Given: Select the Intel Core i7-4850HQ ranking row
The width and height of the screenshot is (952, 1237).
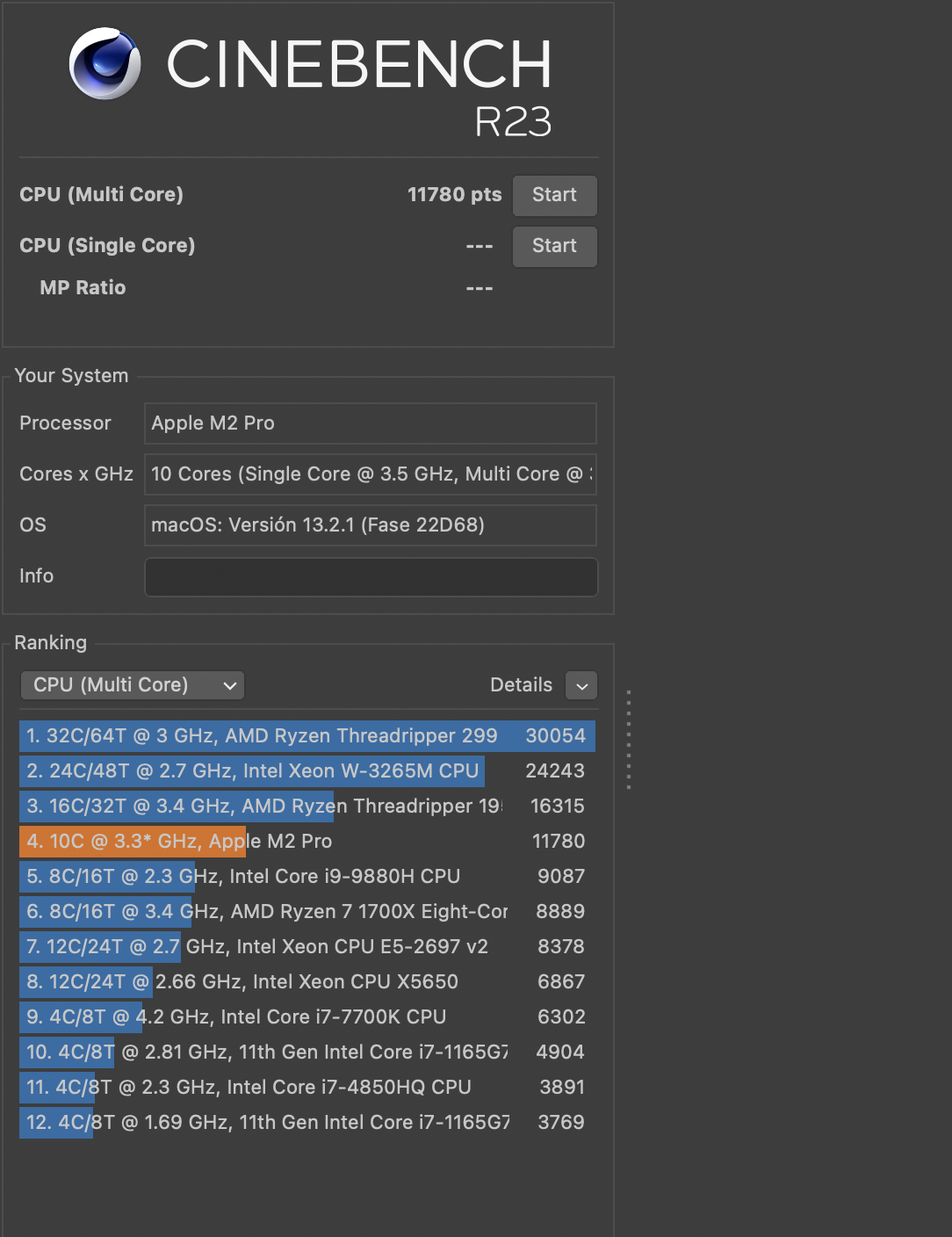Looking at the screenshot, I should click(x=307, y=1088).
